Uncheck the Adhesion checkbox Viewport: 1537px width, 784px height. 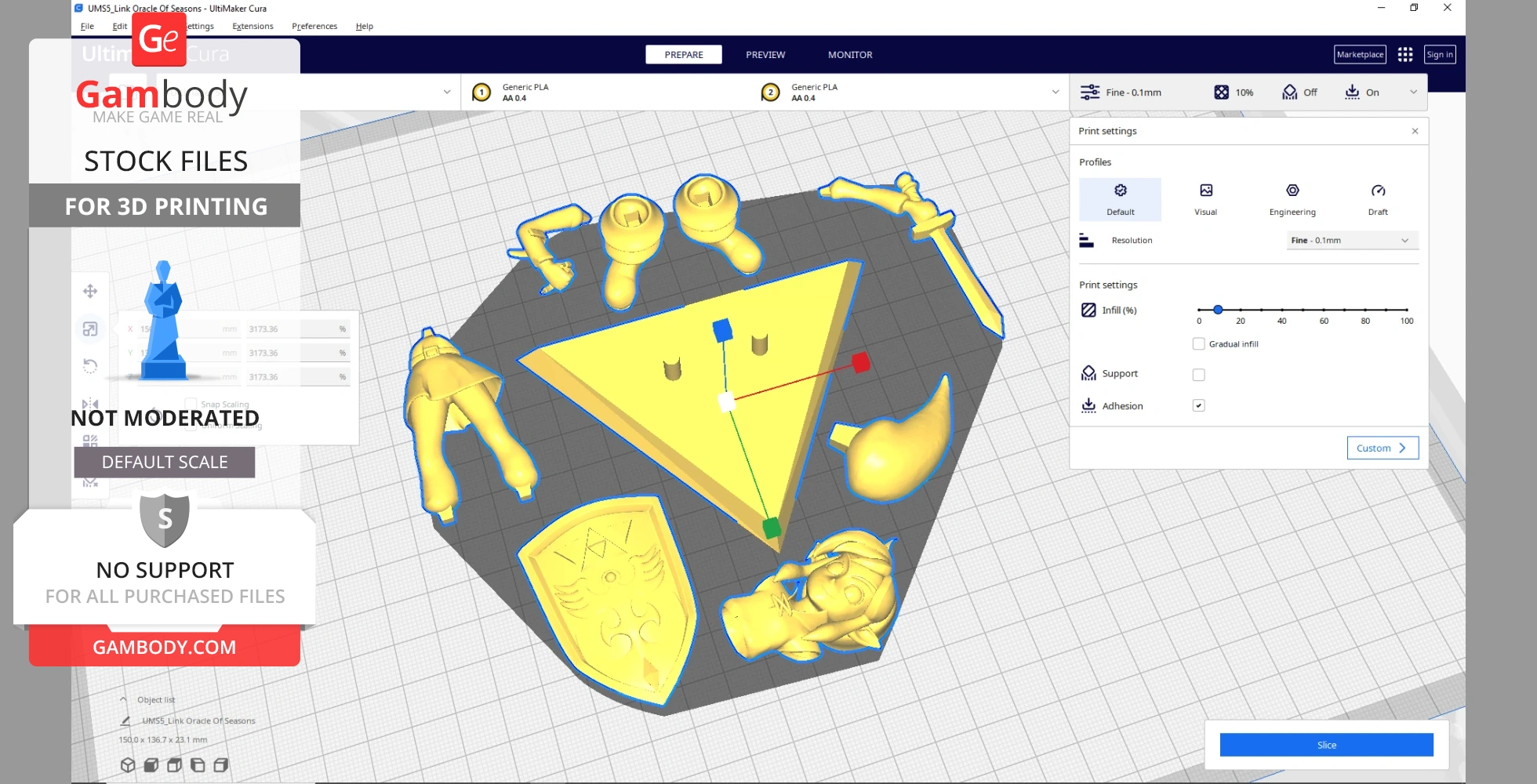[x=1198, y=406]
